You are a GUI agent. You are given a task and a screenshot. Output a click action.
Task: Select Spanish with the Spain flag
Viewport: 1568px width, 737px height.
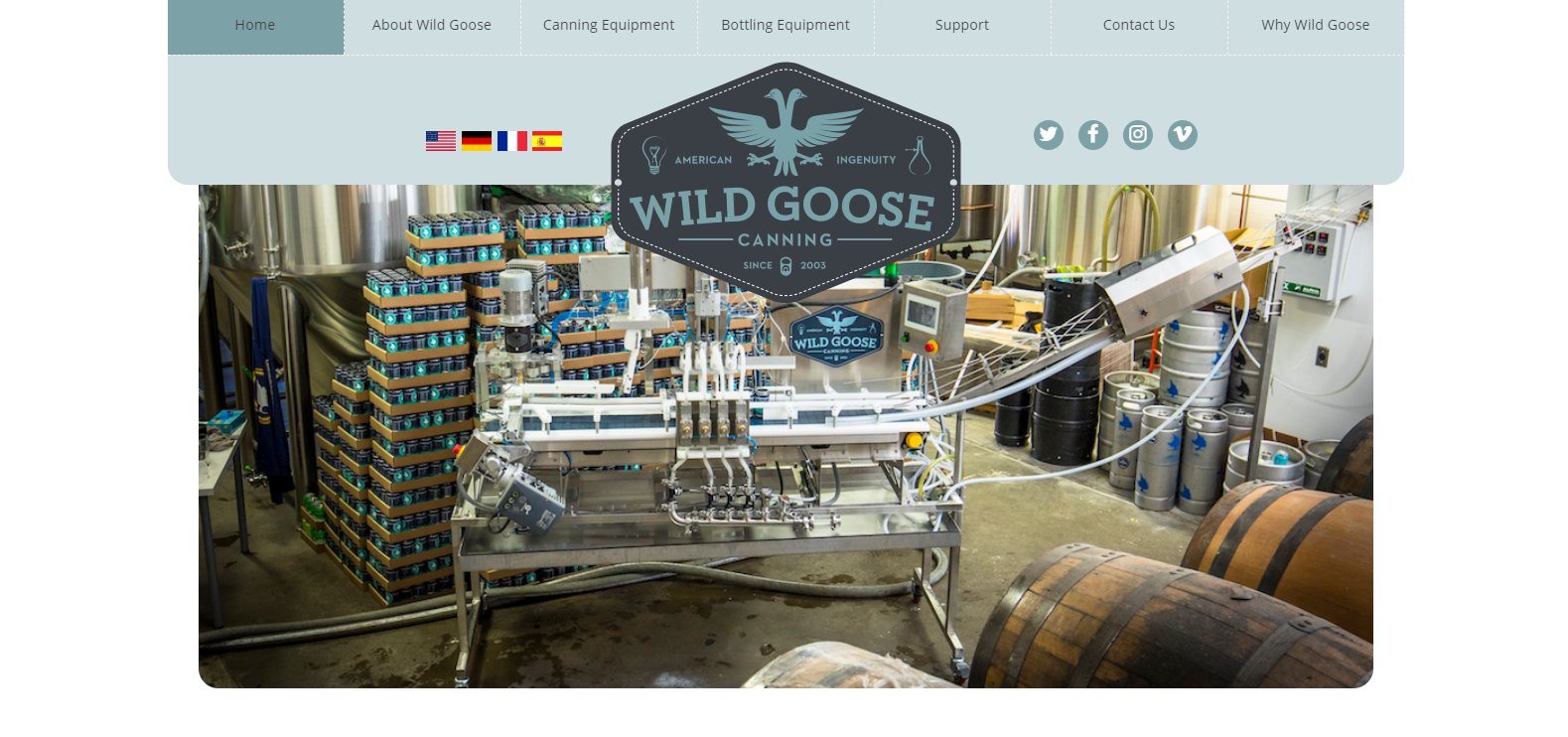547,141
